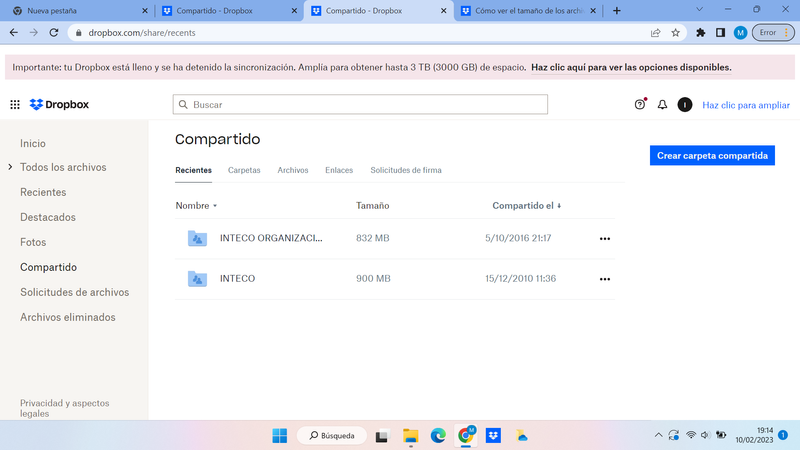Open the Chrome profile M avatar
800x450 pixels.
[740, 33]
